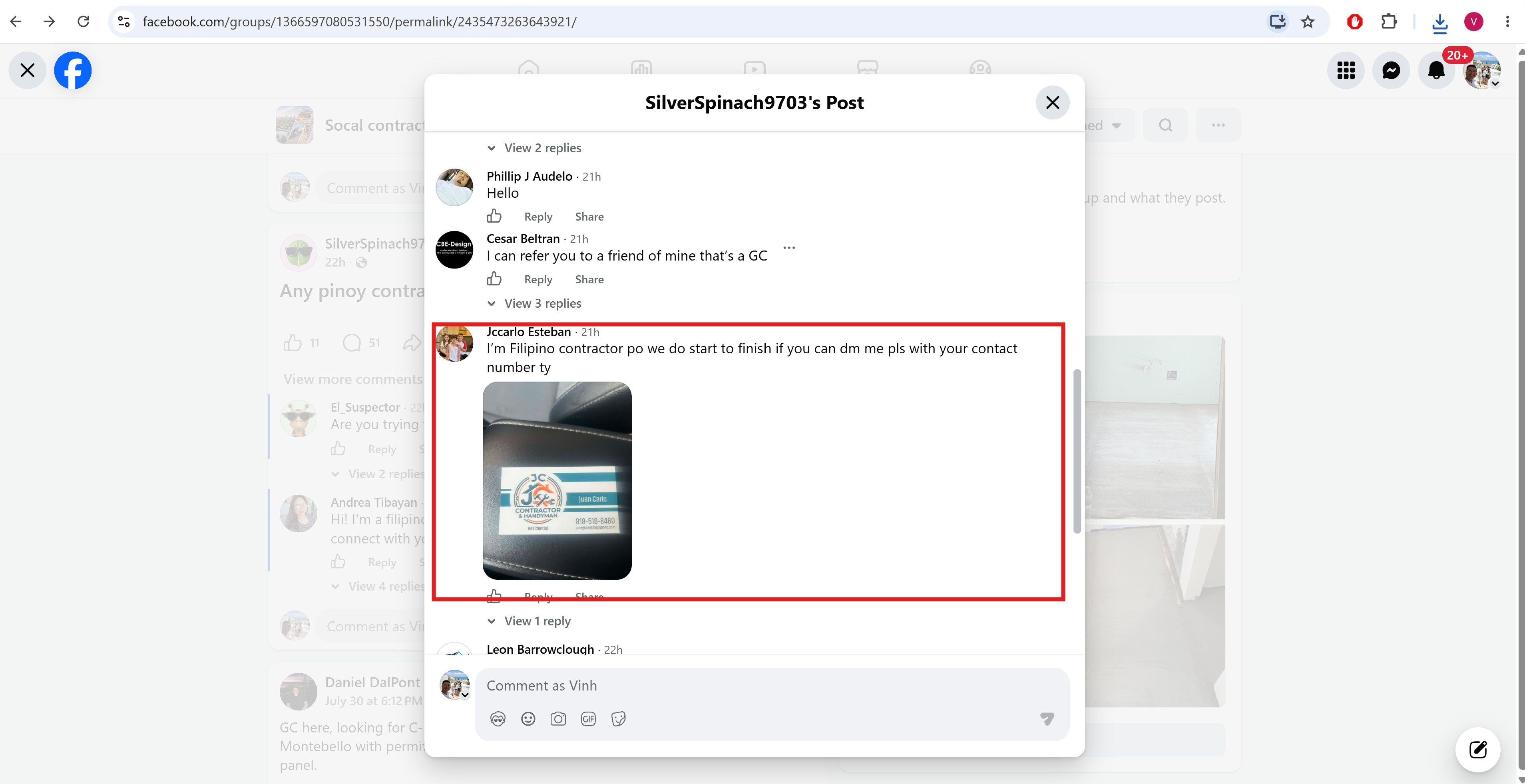Image resolution: width=1525 pixels, height=784 pixels.
Task: Go forward in browser history
Action: coord(49,22)
